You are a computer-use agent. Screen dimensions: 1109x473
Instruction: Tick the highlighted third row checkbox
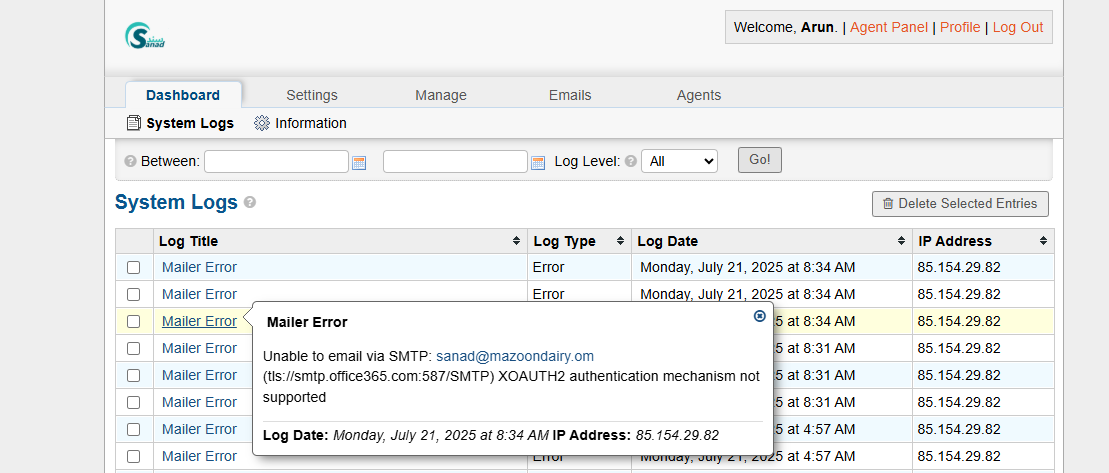[133, 322]
